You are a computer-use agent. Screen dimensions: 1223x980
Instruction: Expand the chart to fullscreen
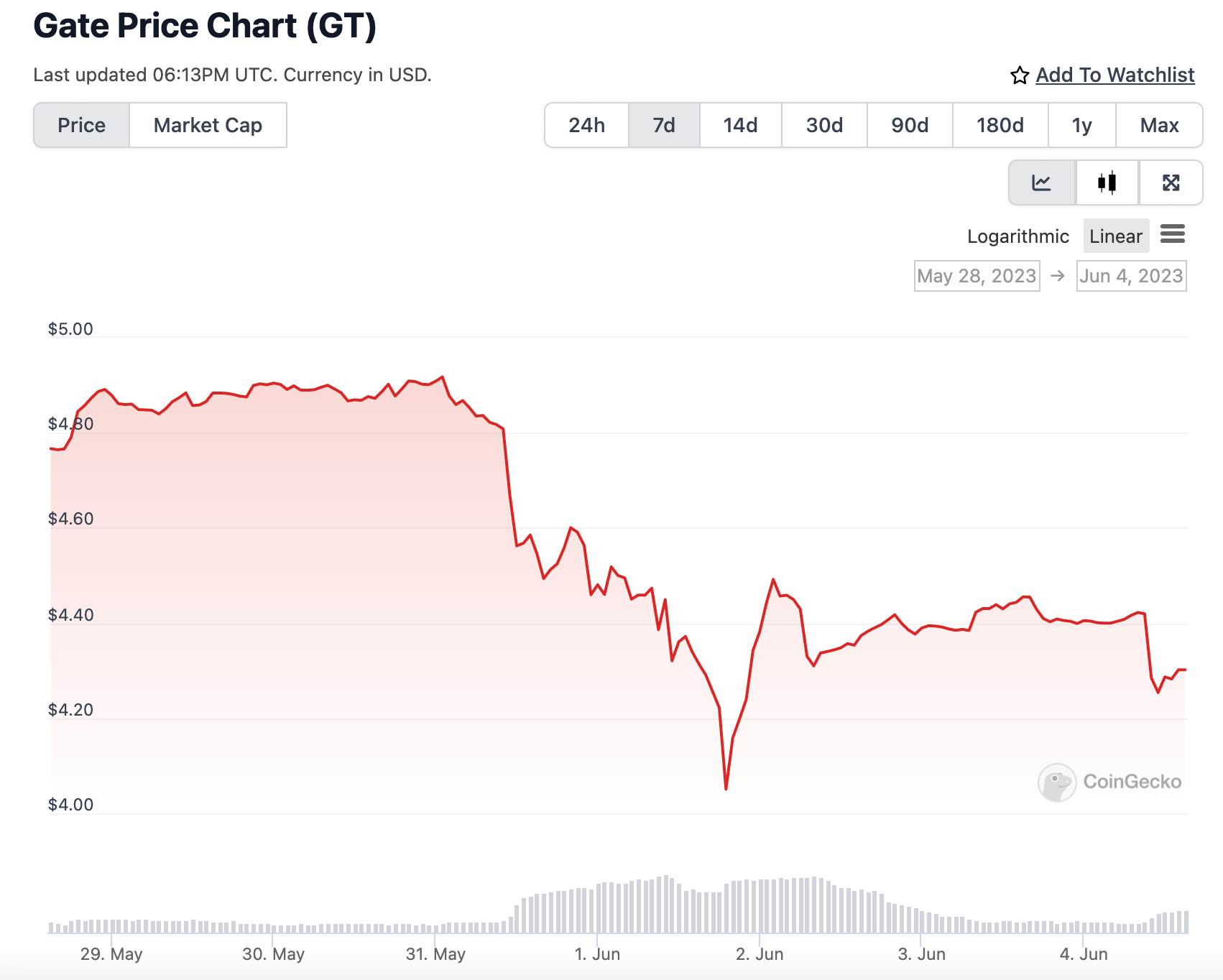1171,183
